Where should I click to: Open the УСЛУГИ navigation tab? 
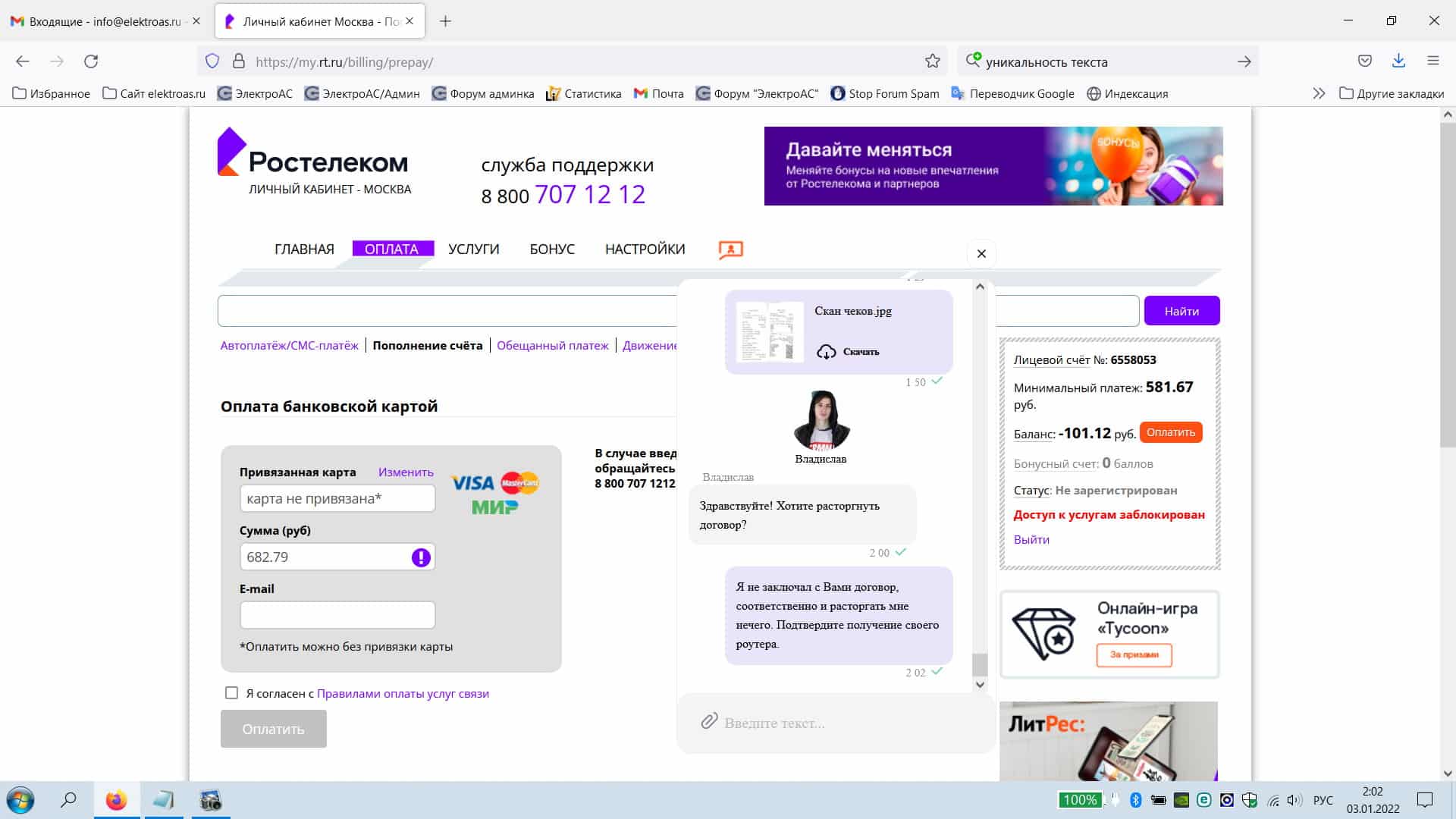click(474, 249)
